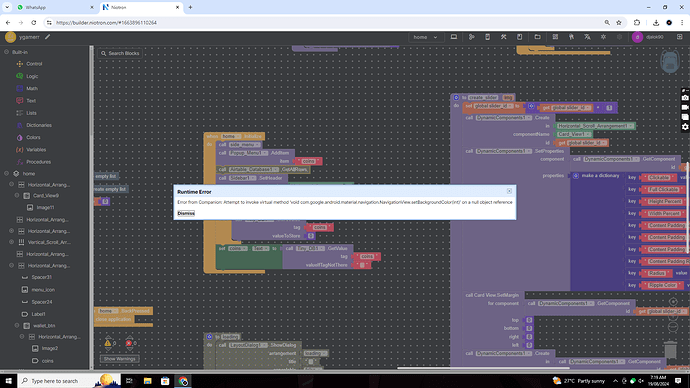This screenshot has width=690, height=388.
Task: Click the workspace horizontal scrollbar
Action: pyautogui.click(x=483, y=368)
